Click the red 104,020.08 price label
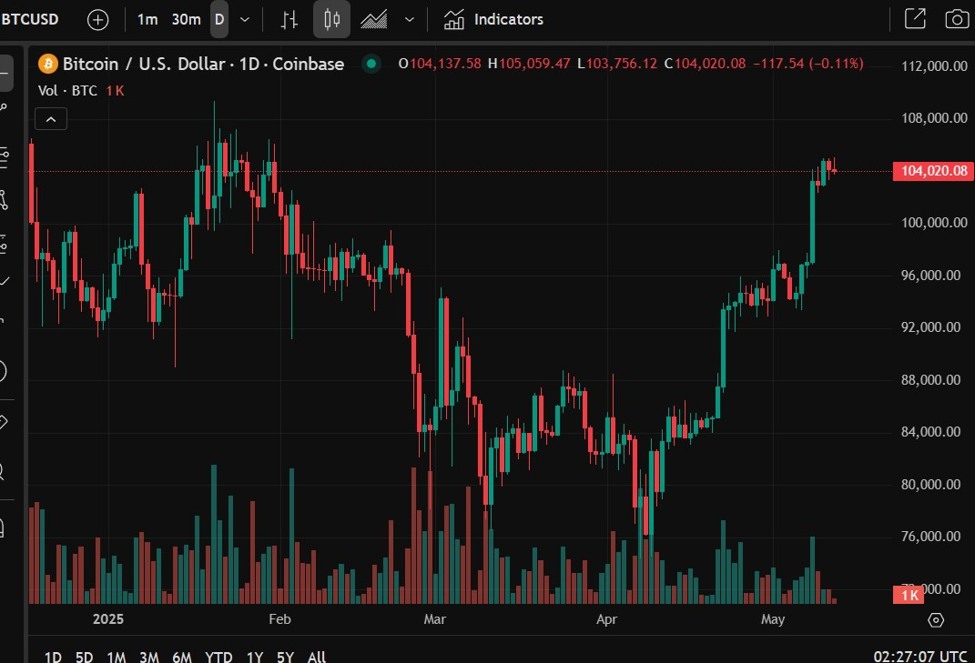Screen dimensions: 975x663 tap(932, 170)
